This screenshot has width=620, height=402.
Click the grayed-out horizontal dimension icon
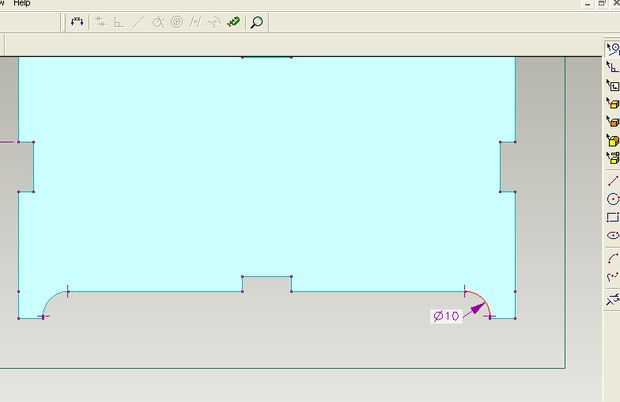tap(100, 22)
